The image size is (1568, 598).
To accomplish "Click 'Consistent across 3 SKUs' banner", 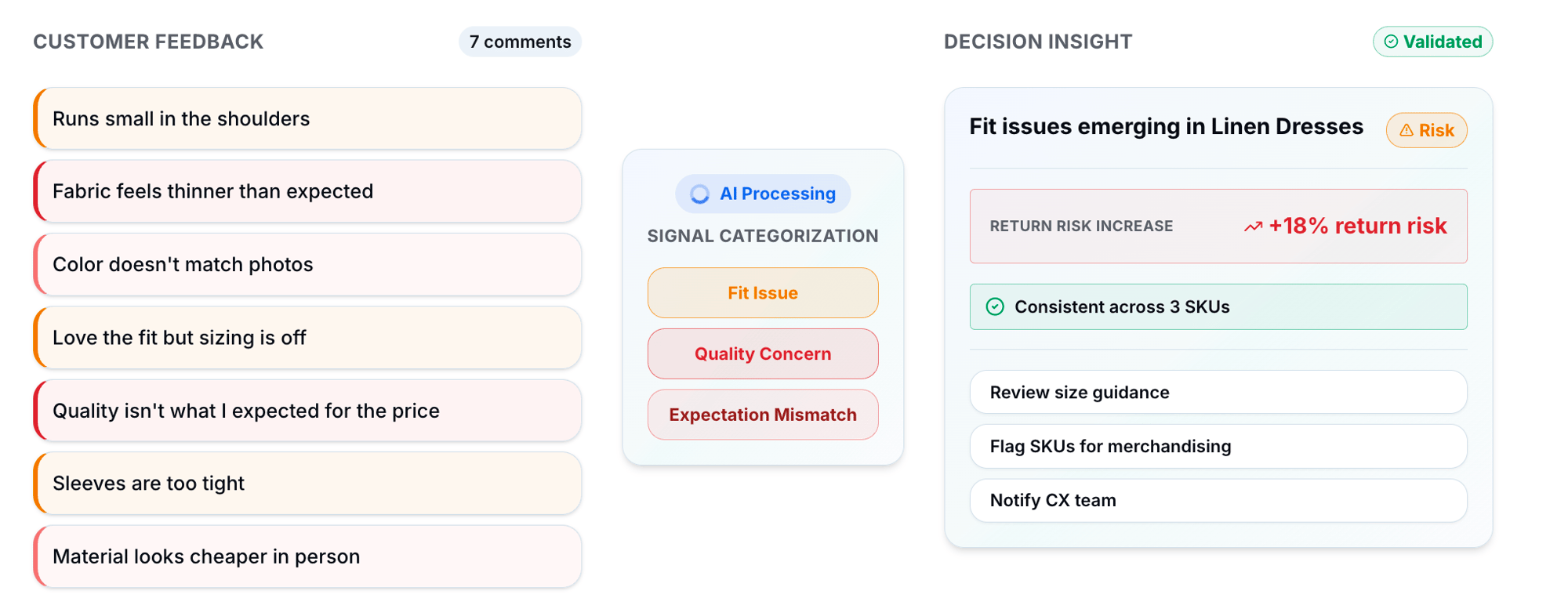I will 1218,306.
